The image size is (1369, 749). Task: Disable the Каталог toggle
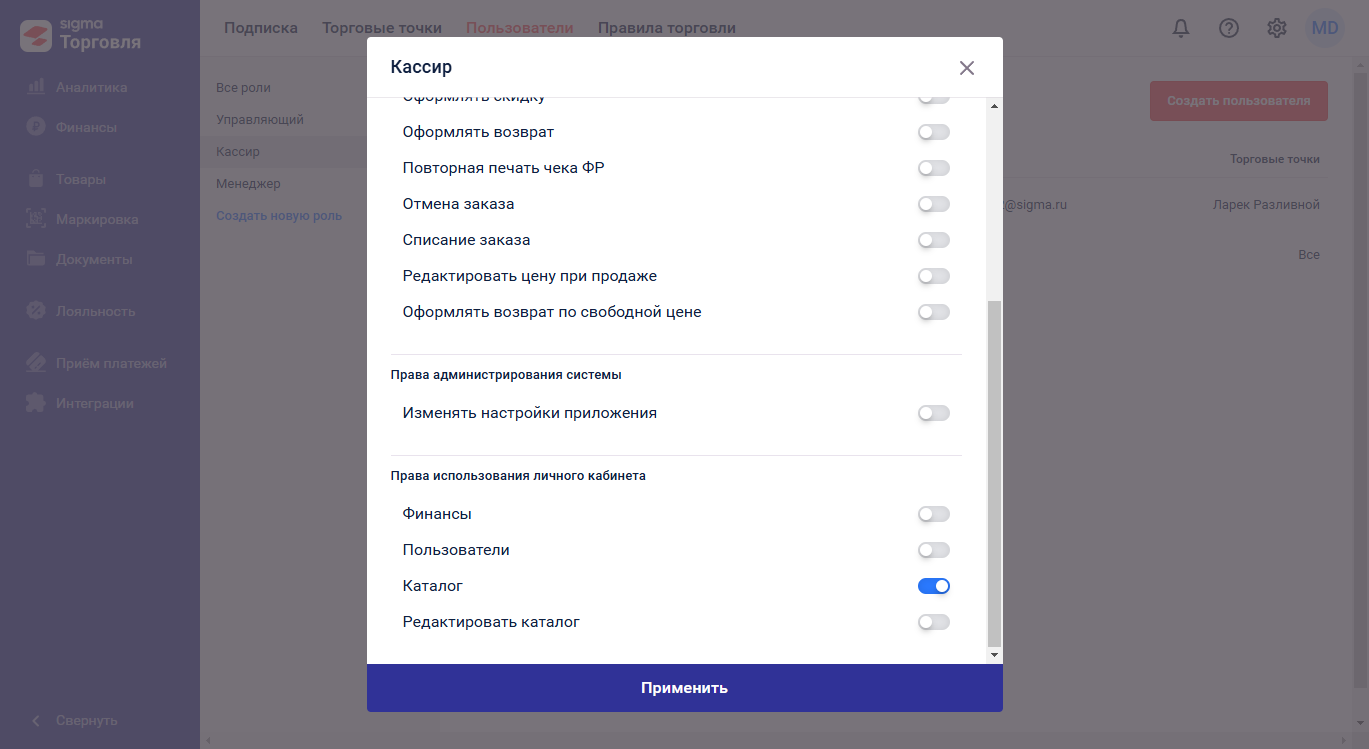(934, 586)
